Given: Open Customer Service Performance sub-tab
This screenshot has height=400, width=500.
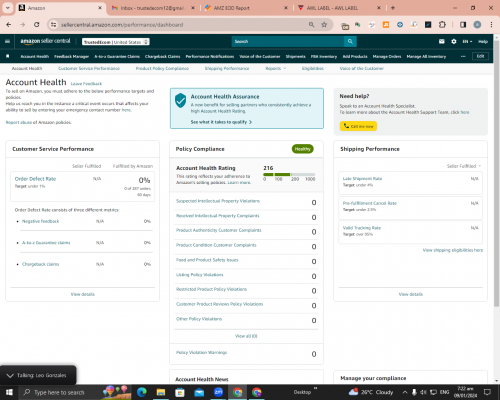Looking at the screenshot, I should coord(89,68).
